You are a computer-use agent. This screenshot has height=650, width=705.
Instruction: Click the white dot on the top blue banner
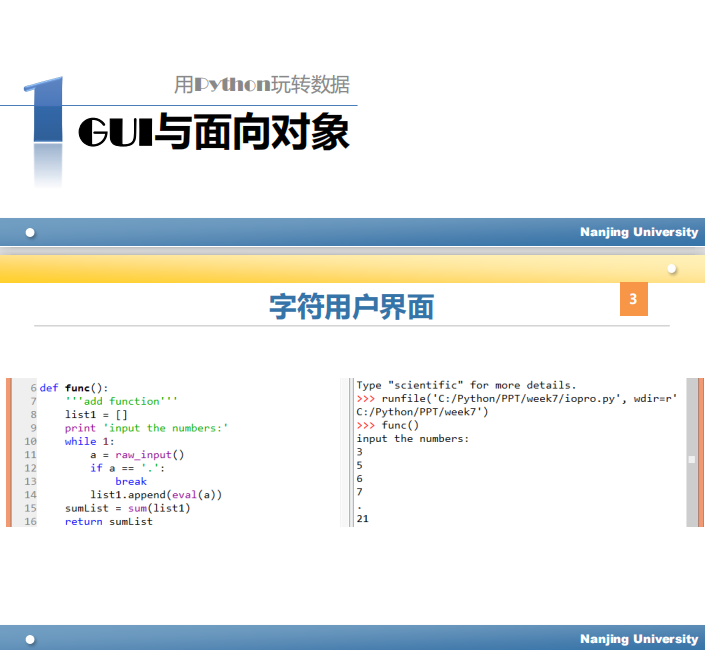pyautogui.click(x=31, y=232)
